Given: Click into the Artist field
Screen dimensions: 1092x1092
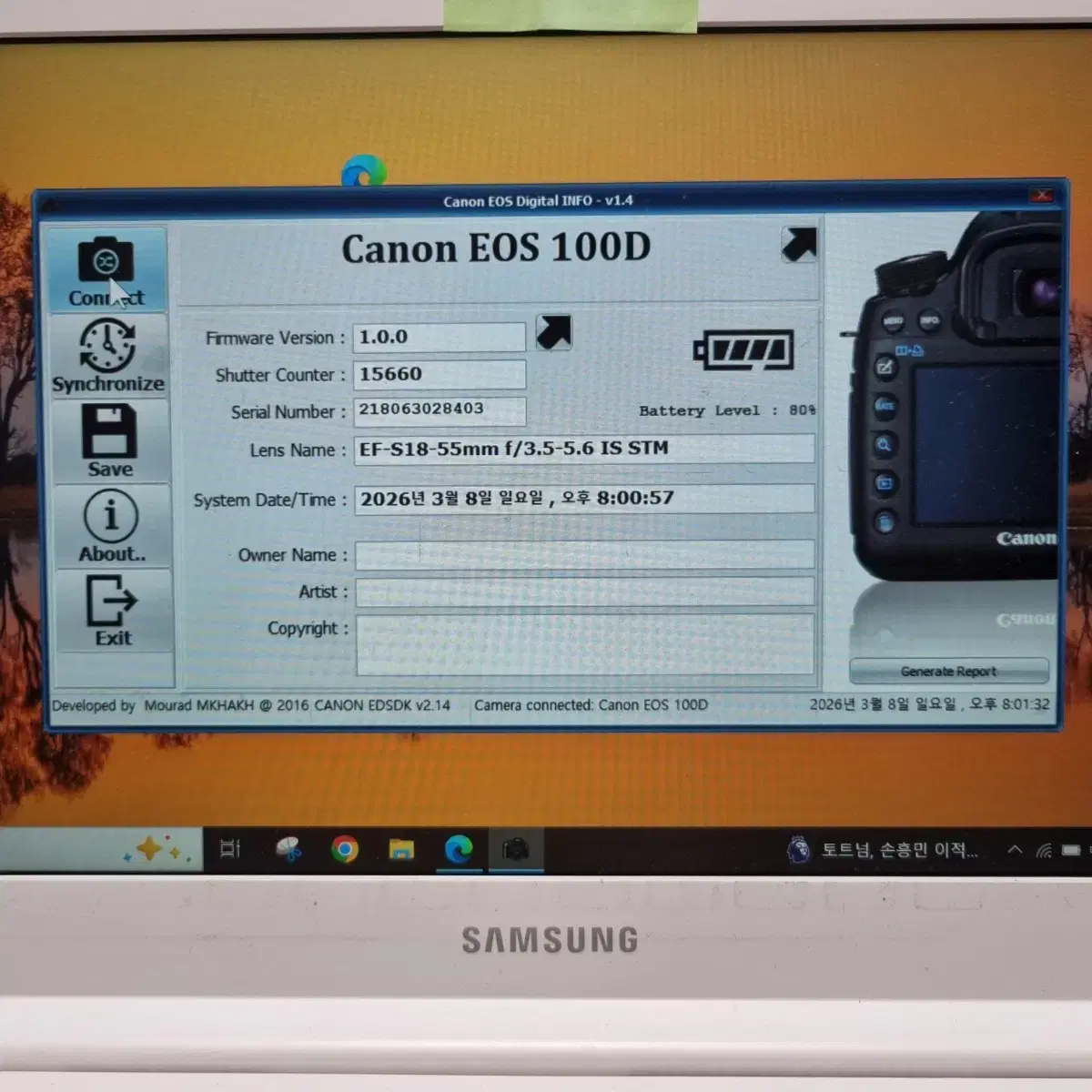Looking at the screenshot, I should tap(584, 591).
